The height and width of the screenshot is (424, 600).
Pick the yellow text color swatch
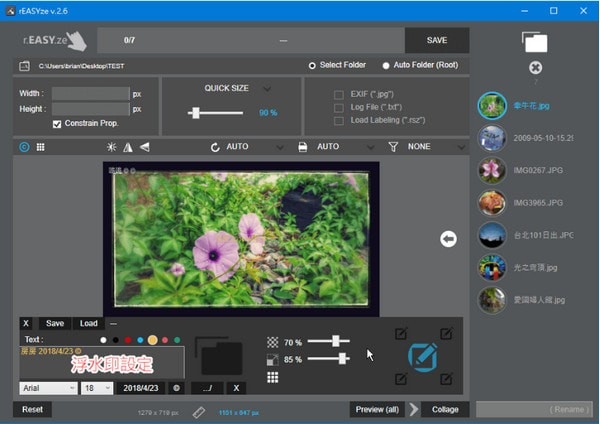pyautogui.click(x=152, y=340)
